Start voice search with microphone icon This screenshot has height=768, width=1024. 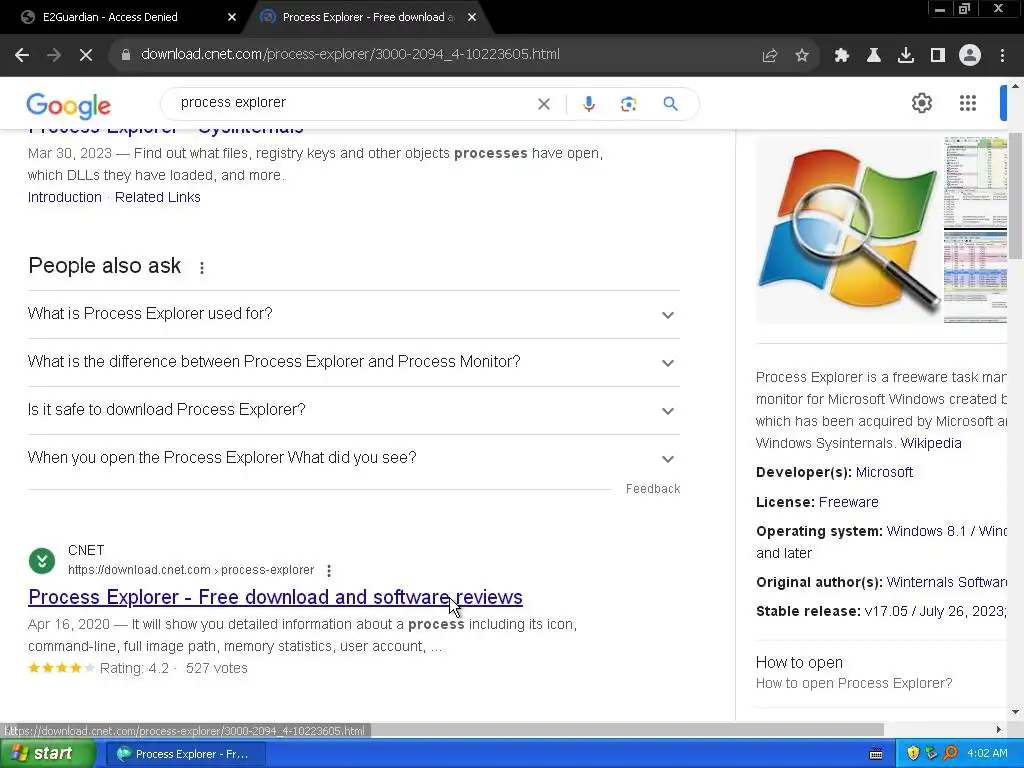(x=588, y=104)
